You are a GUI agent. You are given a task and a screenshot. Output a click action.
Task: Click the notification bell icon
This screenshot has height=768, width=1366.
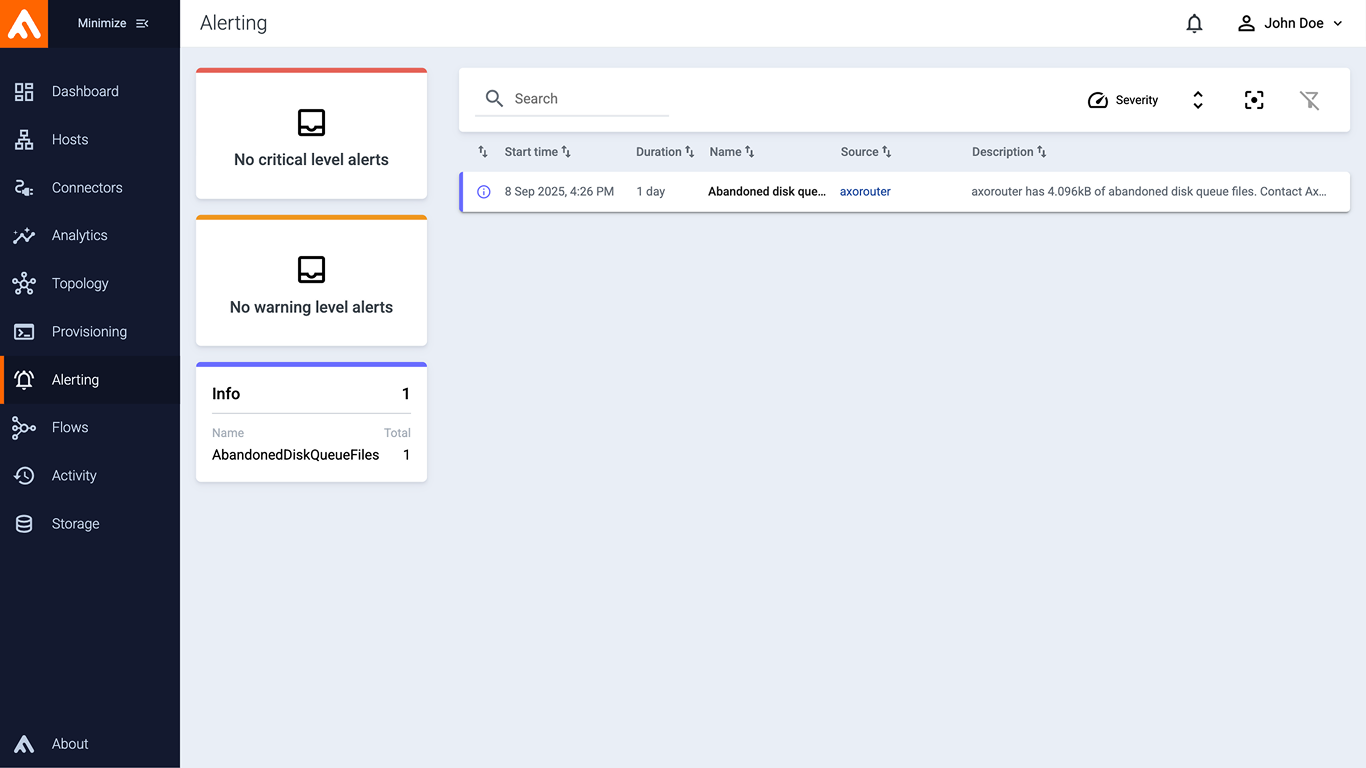click(1194, 24)
